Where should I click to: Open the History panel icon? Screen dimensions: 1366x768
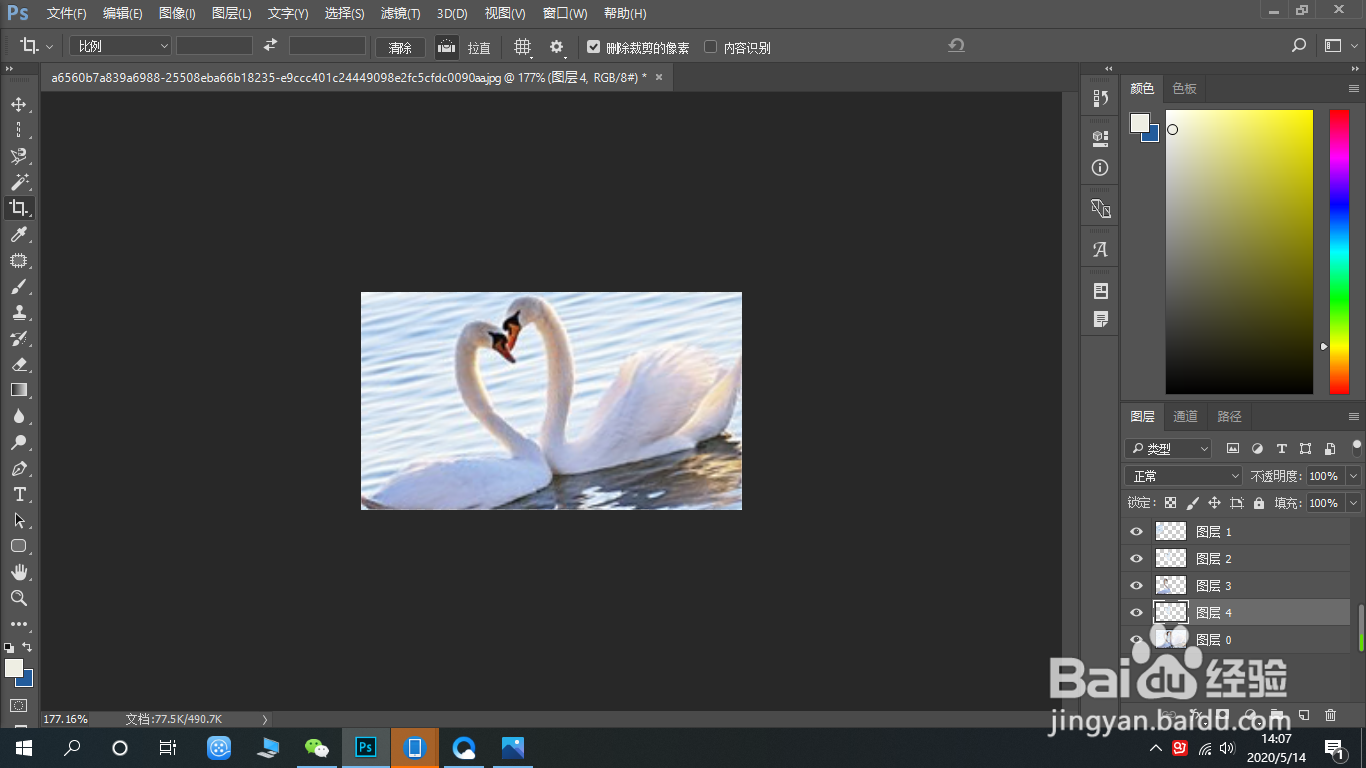(1100, 97)
